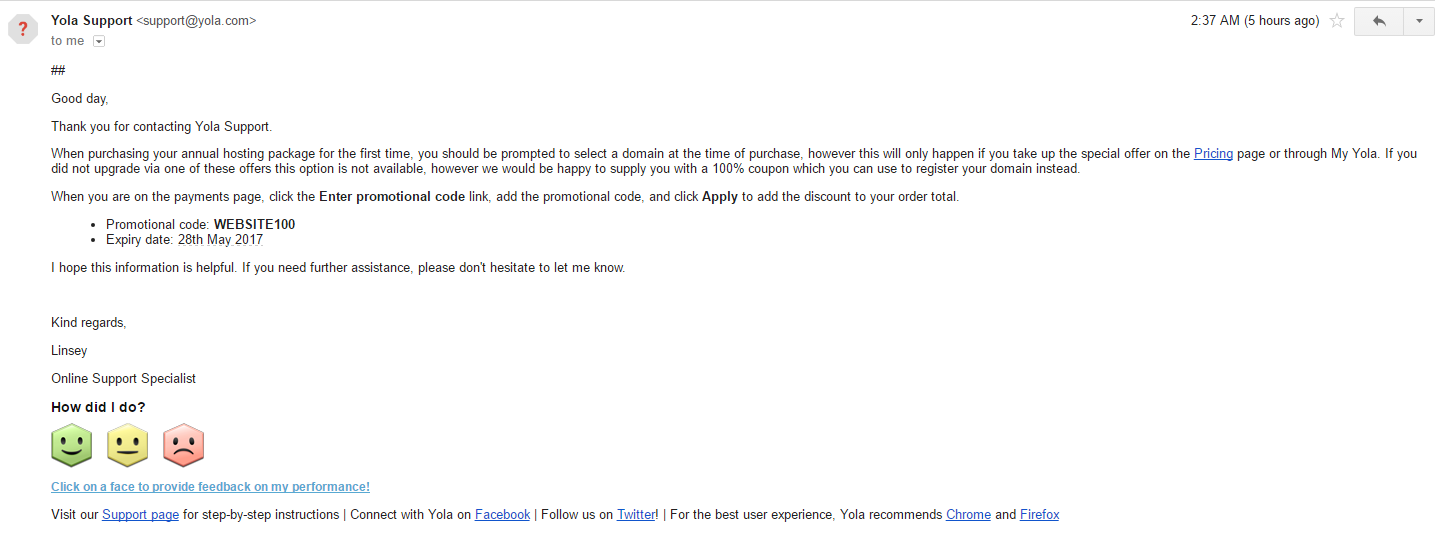Star this Yola Support email
Viewport: 1447px width, 543px height.
[1337, 21]
